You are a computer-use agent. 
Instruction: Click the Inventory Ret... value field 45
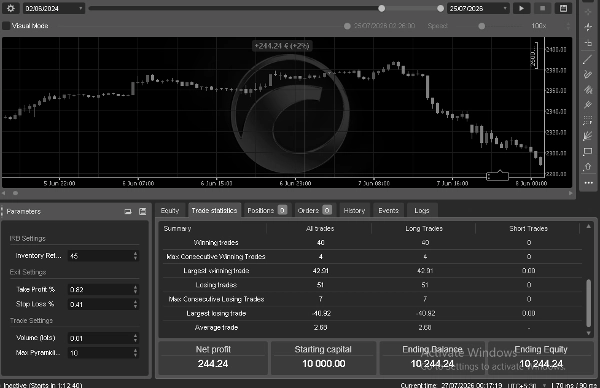[103, 256]
